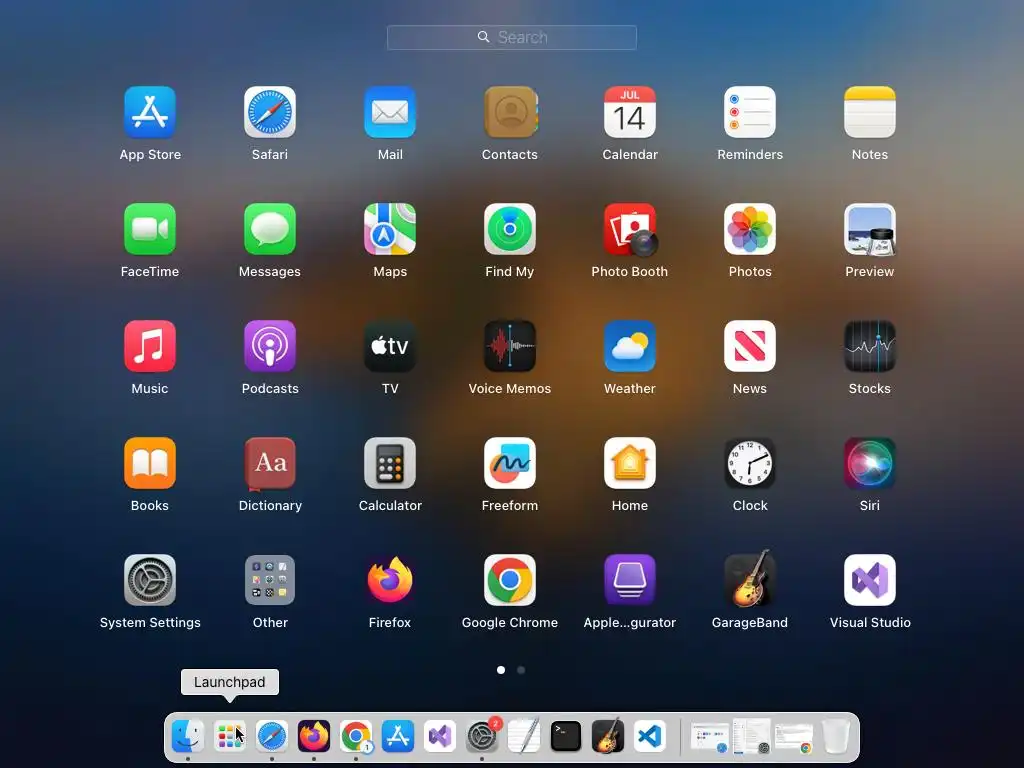
Task: Launch the Reminders app
Action: coord(750,112)
